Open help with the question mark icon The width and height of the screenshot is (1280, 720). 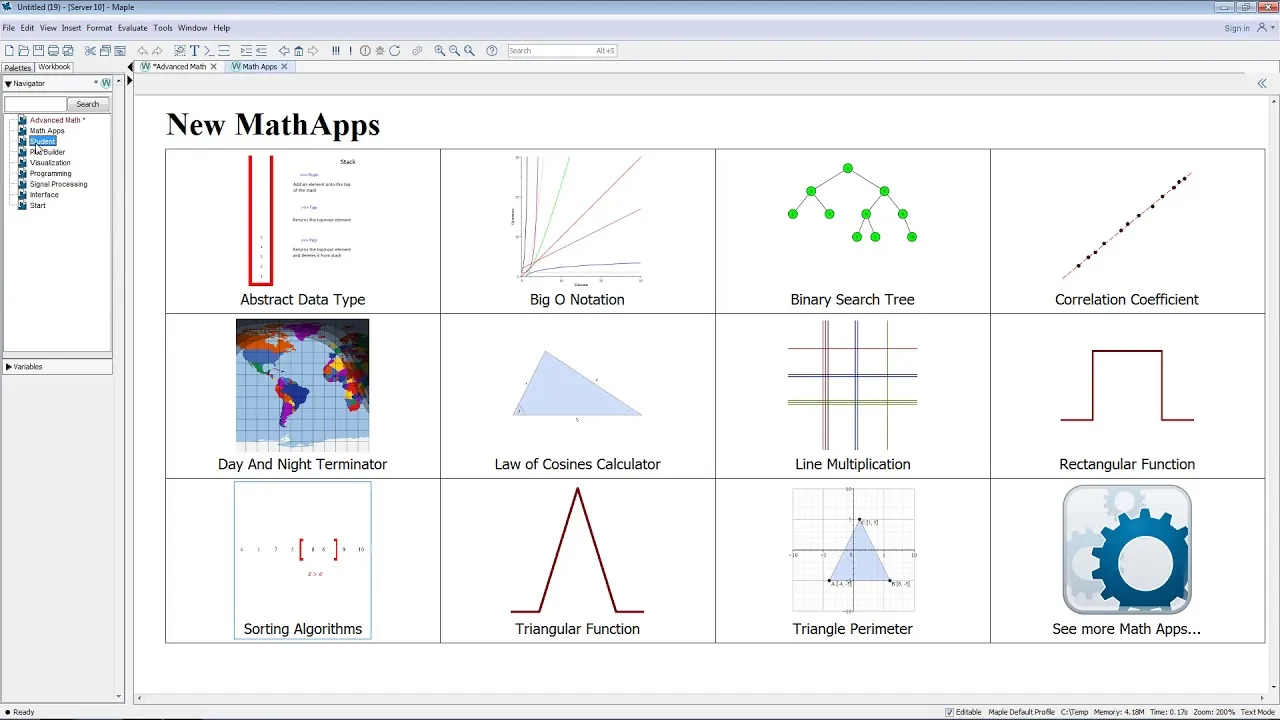(492, 50)
